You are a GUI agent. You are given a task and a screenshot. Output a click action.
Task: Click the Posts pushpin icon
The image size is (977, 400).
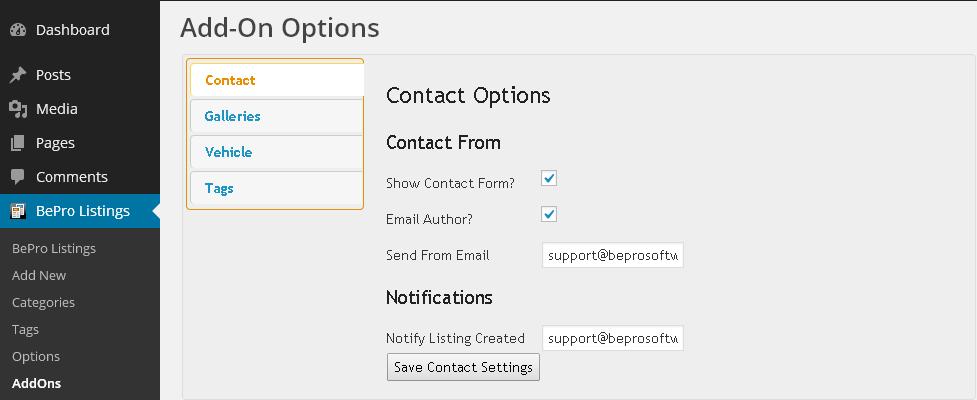(17, 75)
